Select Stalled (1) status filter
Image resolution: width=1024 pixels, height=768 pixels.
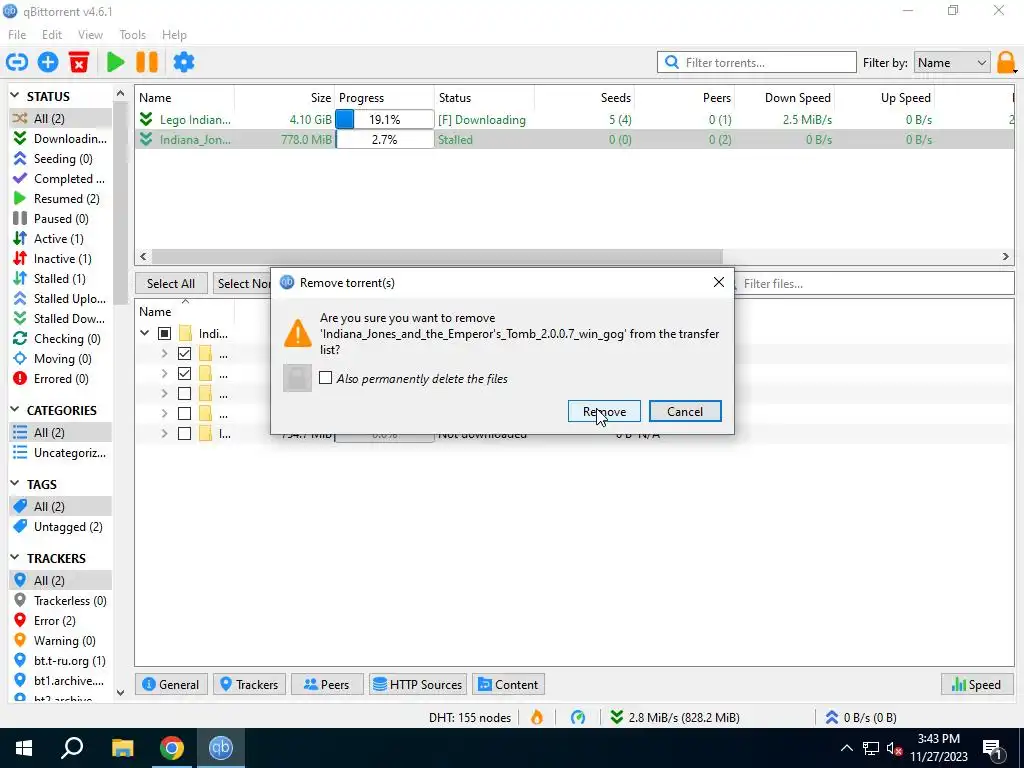(60, 279)
